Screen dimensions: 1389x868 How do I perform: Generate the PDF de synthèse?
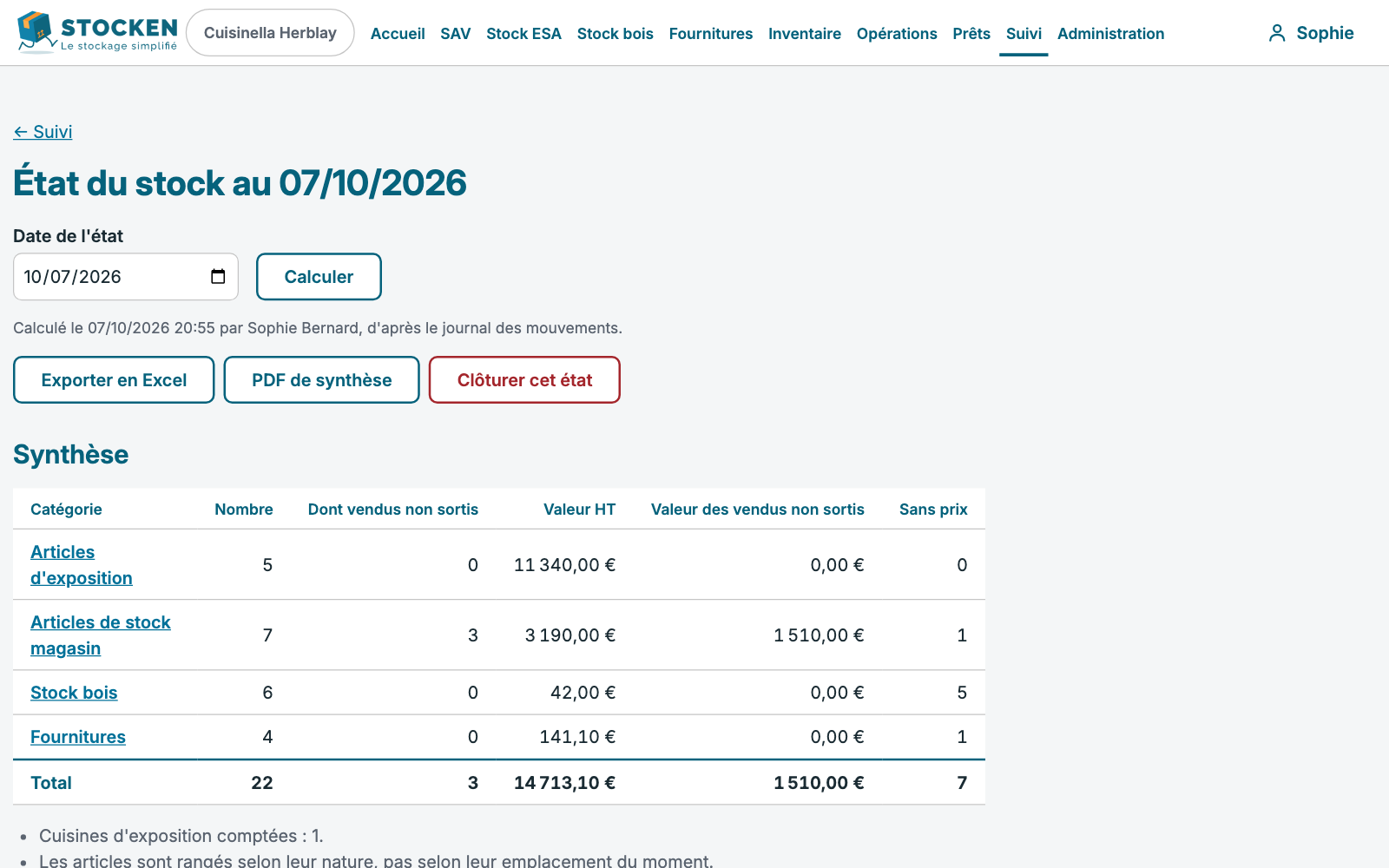click(x=322, y=380)
